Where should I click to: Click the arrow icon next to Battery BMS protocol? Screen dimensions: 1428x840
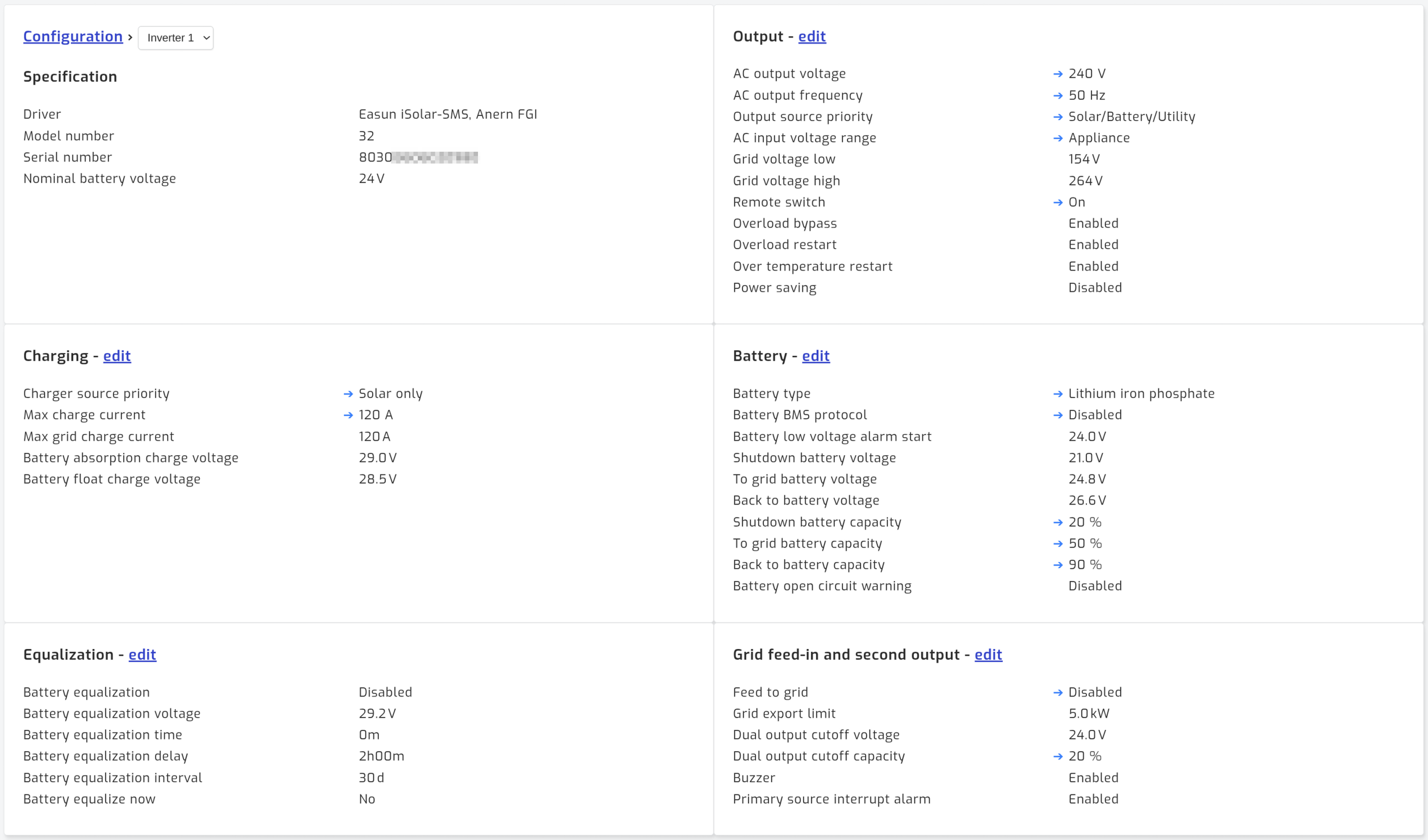[x=1057, y=416]
